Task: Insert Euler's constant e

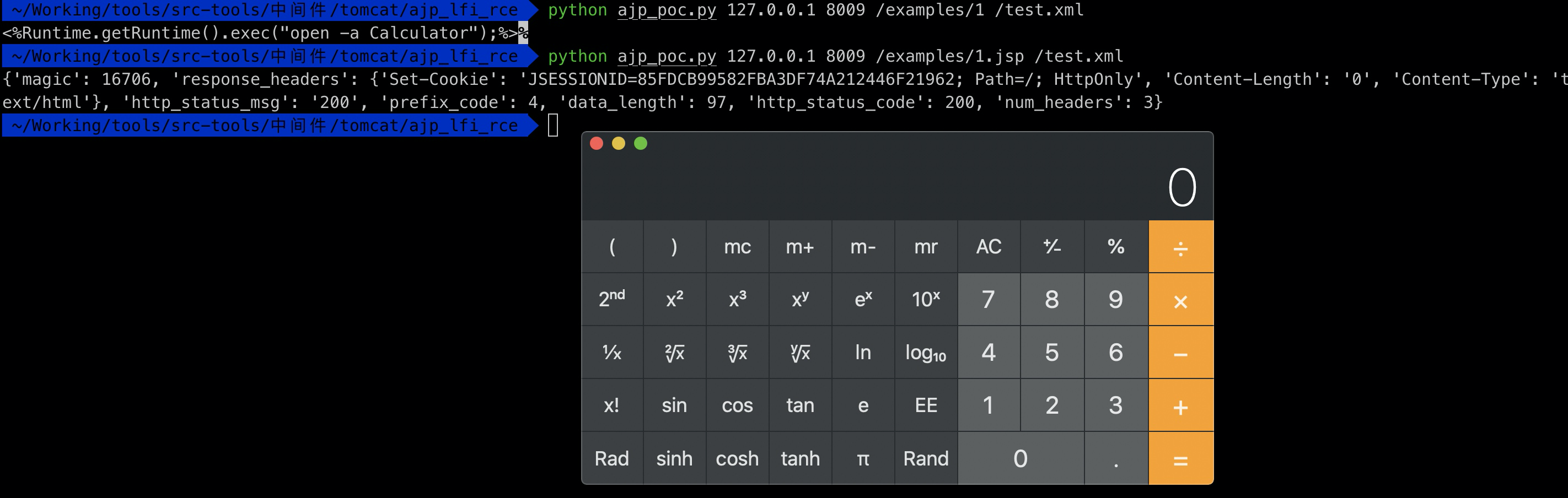Action: tap(863, 405)
